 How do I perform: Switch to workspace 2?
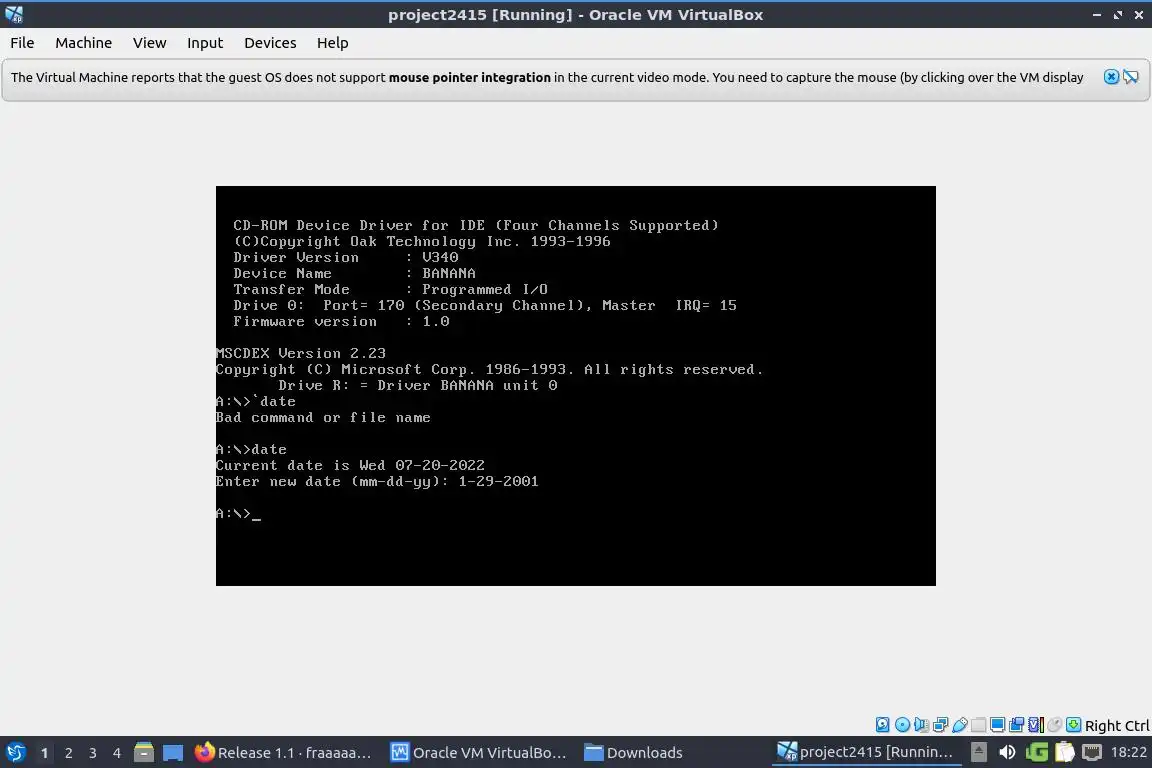tap(69, 753)
